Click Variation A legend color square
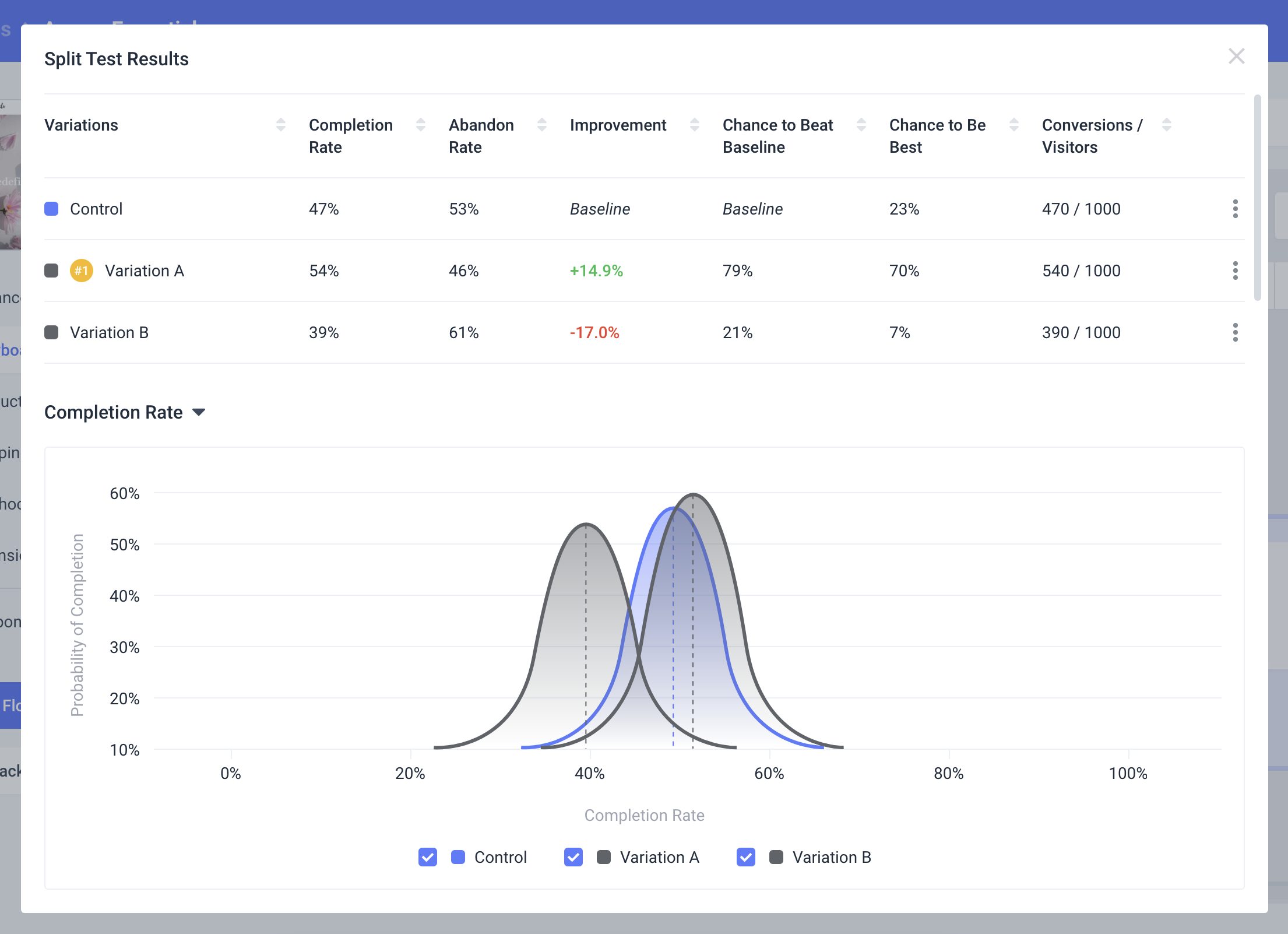 (x=604, y=857)
